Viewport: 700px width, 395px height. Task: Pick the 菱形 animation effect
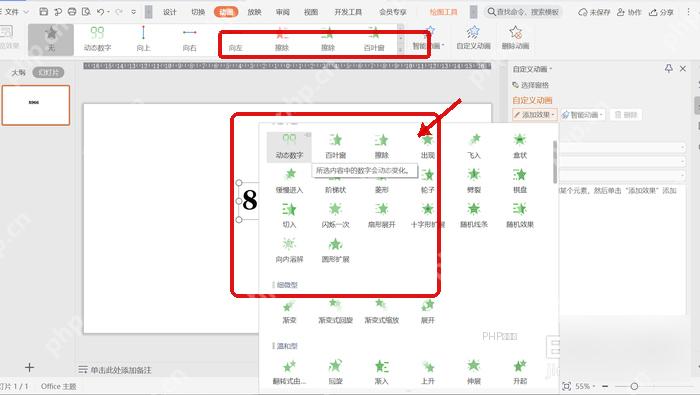381,181
